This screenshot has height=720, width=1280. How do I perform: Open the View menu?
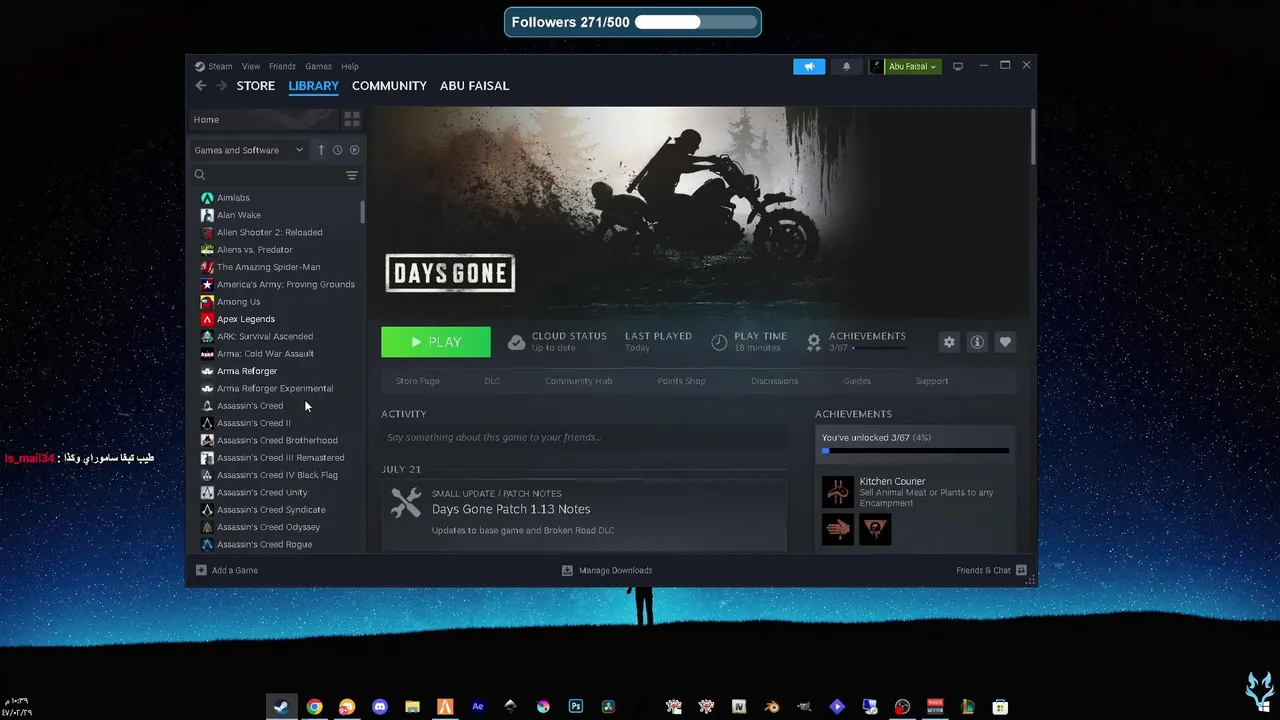click(250, 66)
